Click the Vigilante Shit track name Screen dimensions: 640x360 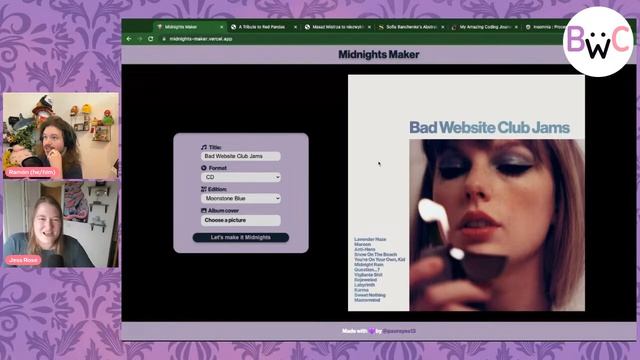tap(368, 275)
